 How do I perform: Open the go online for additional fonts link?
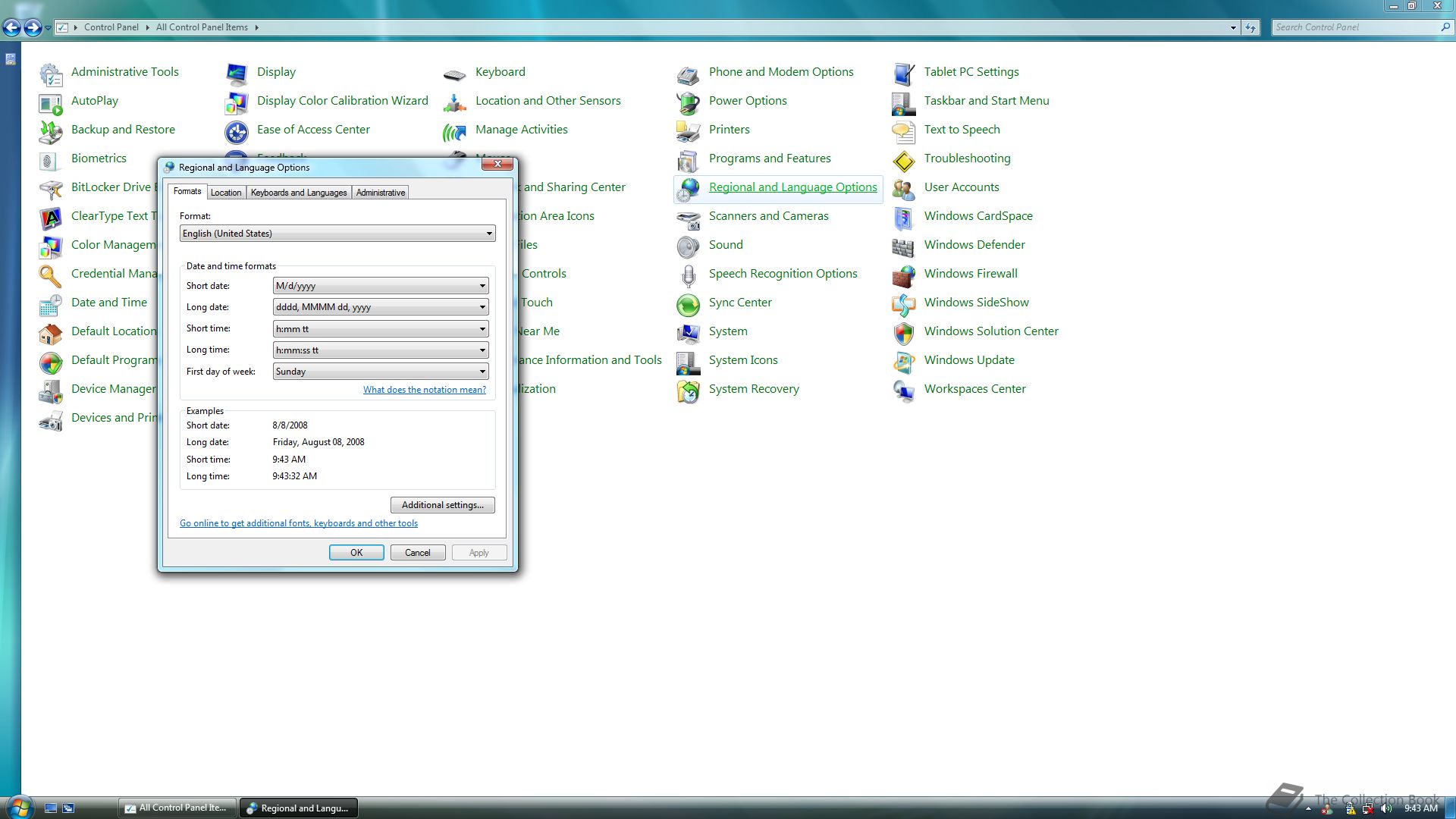click(x=299, y=523)
